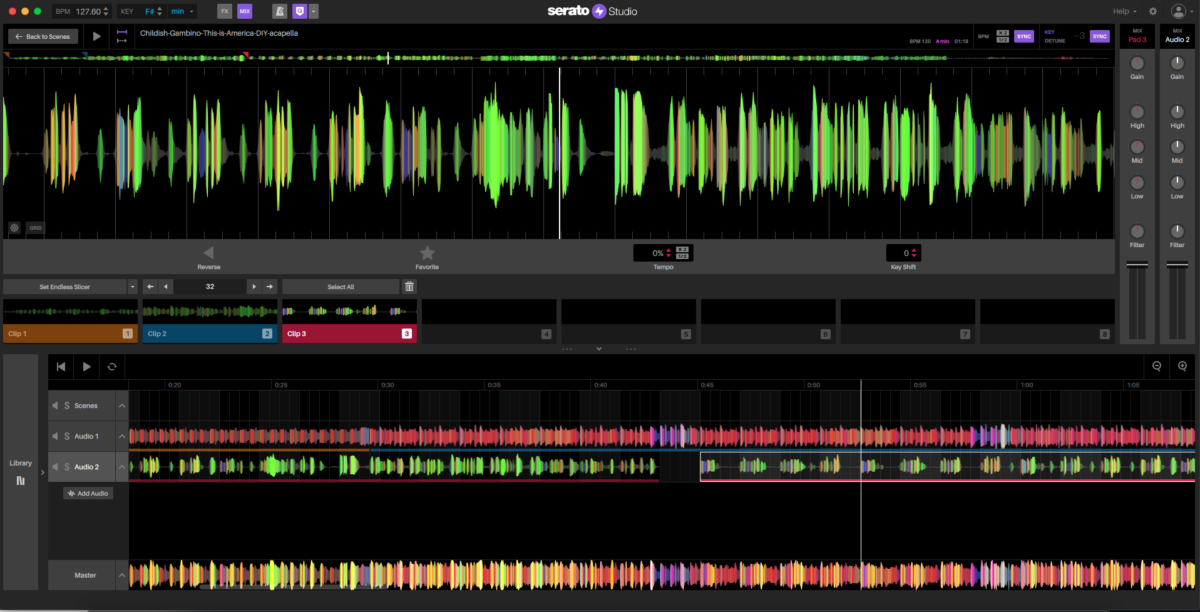The height and width of the screenshot is (612, 1200).
Task: Select the Audio 2 mix tab
Action: pos(1177,35)
